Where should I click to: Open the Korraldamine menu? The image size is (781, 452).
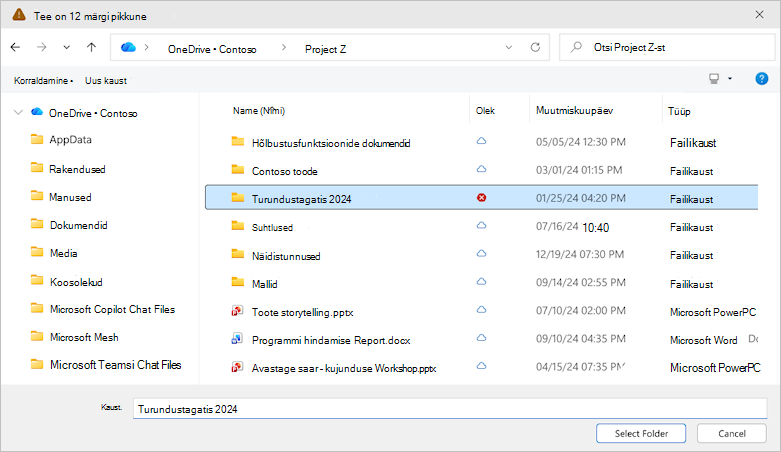(x=43, y=81)
